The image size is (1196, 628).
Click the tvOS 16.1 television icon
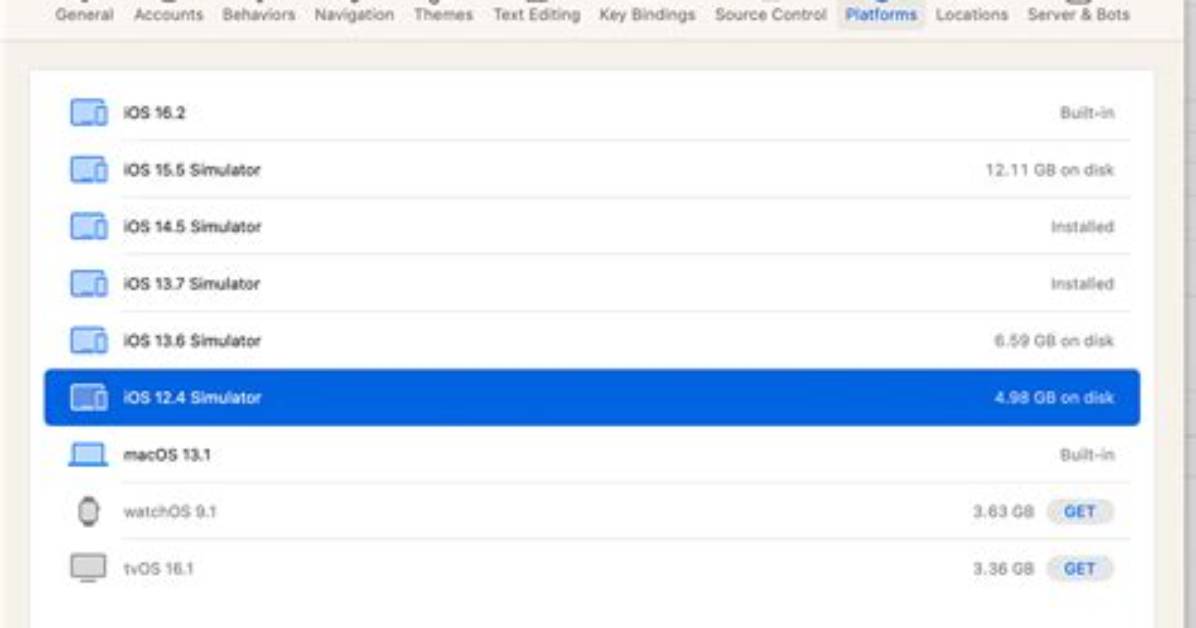[x=88, y=568]
